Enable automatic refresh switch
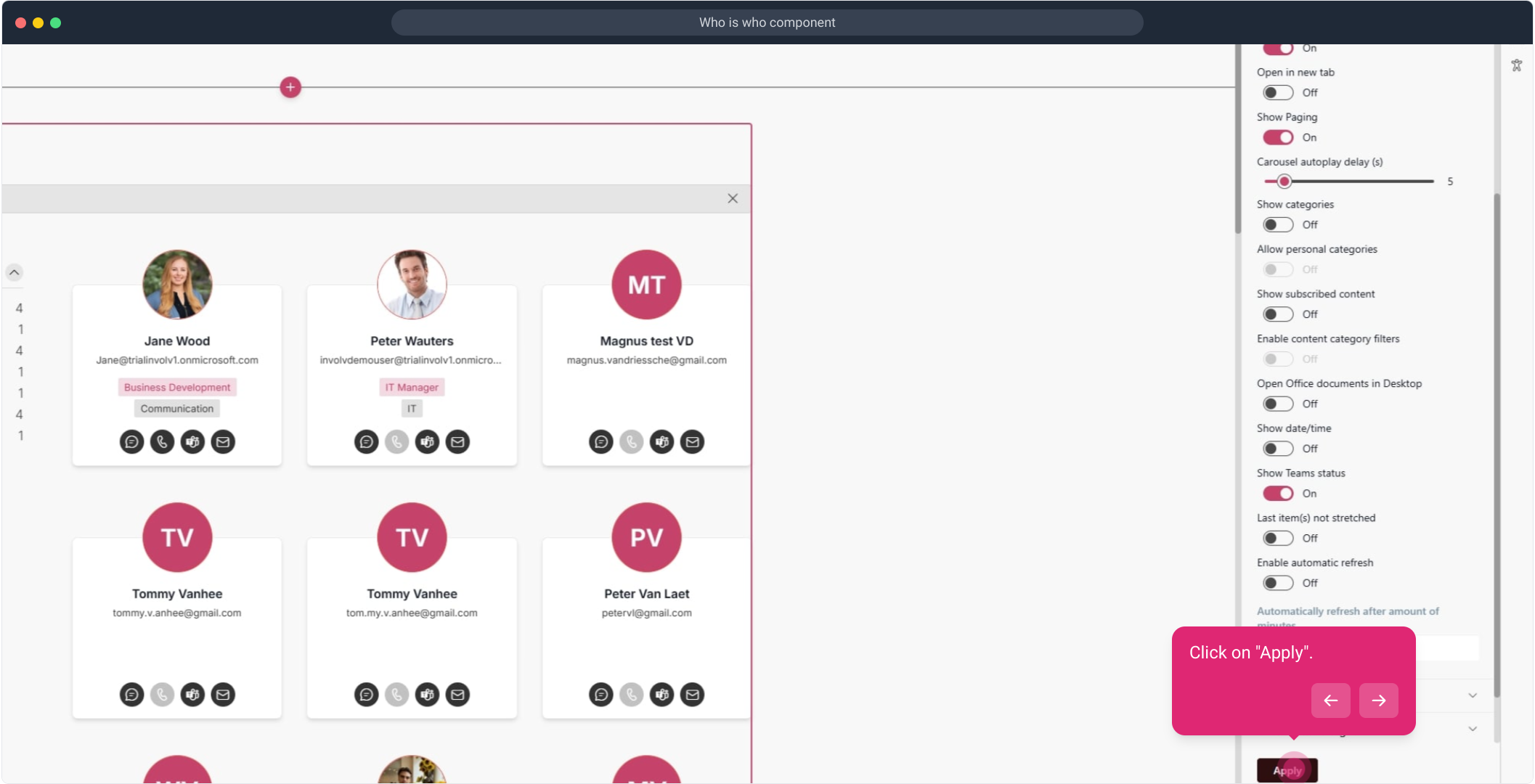The height and width of the screenshot is (784, 1535). point(1278,583)
